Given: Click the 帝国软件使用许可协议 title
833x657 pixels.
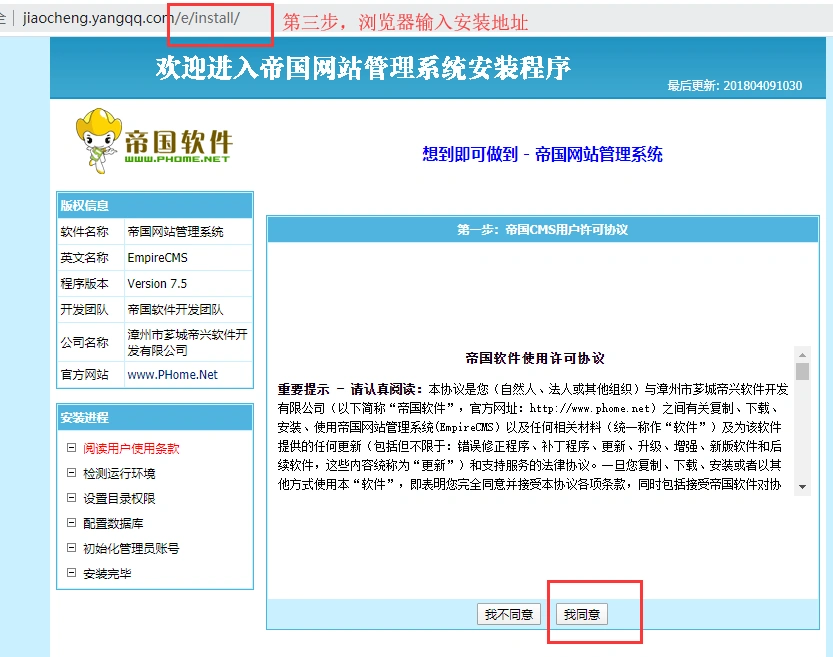Looking at the screenshot, I should [x=535, y=358].
